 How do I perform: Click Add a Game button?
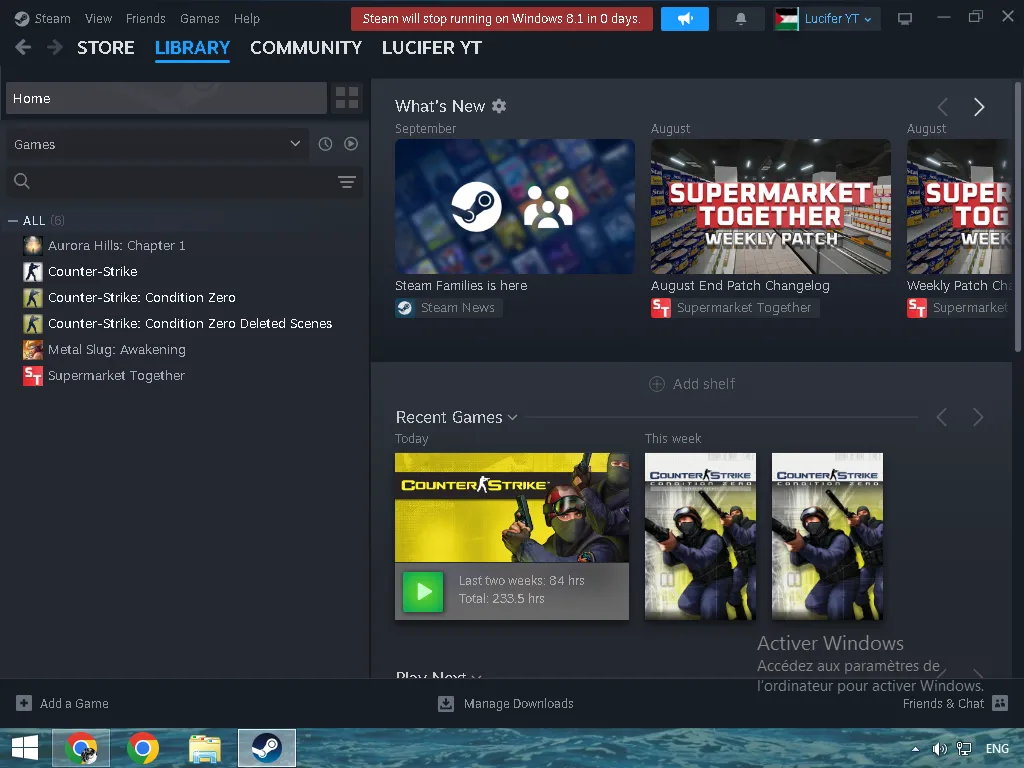(62, 704)
